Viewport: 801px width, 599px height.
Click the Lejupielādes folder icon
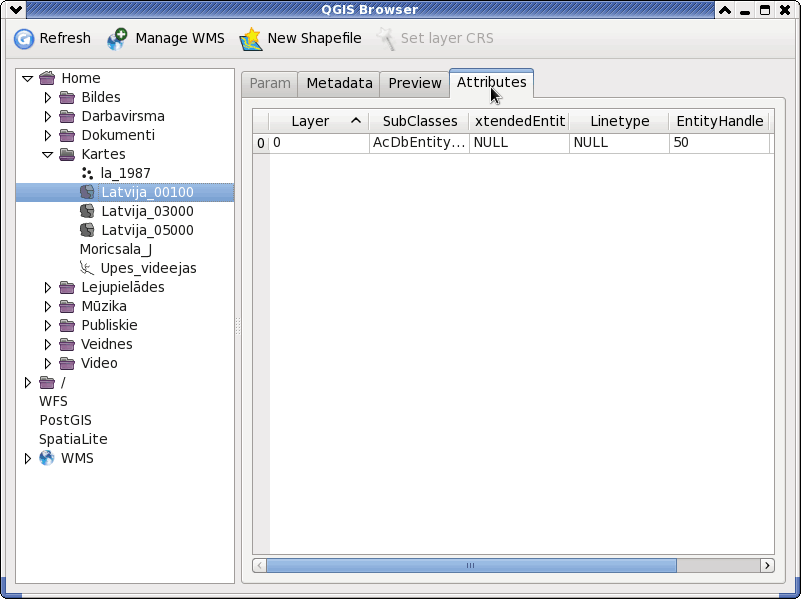pyautogui.click(x=67, y=287)
